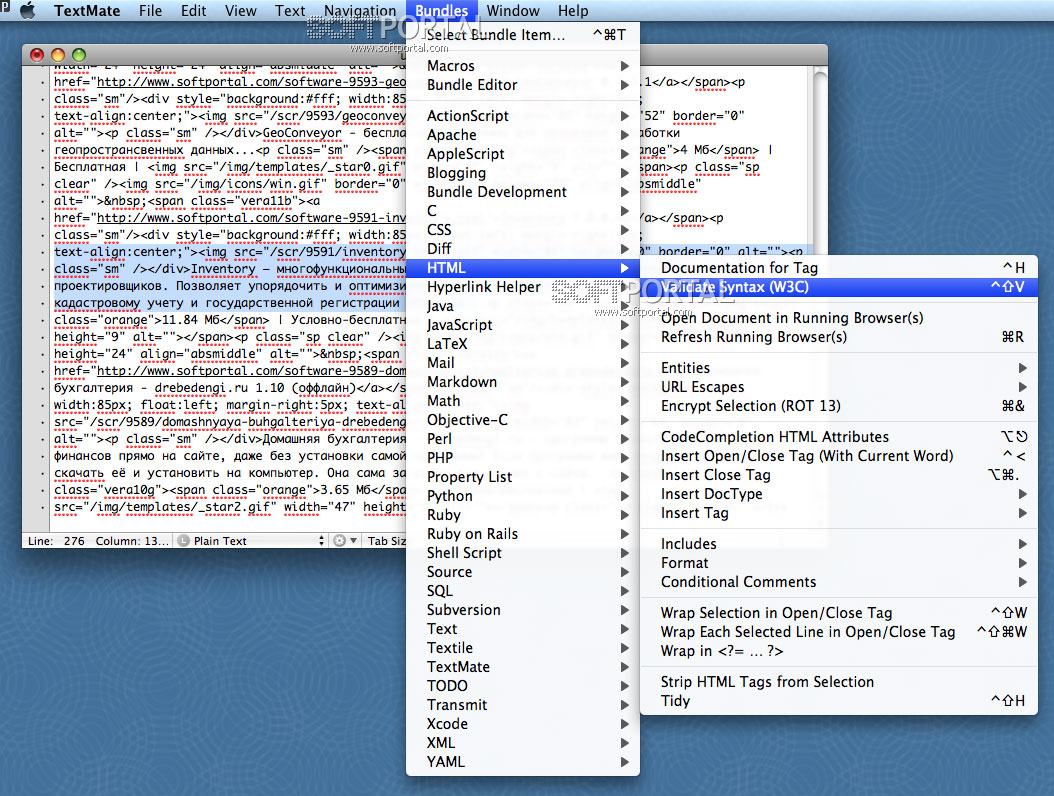Screen dimensions: 1054x796
Task: Expand the Blogging bundle submenu
Action: tap(523, 173)
